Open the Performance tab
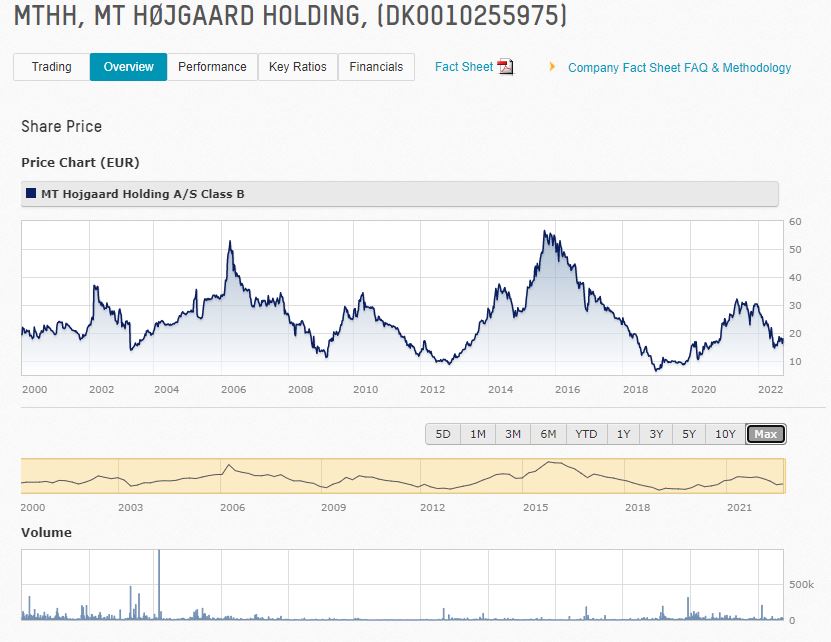 (x=212, y=67)
